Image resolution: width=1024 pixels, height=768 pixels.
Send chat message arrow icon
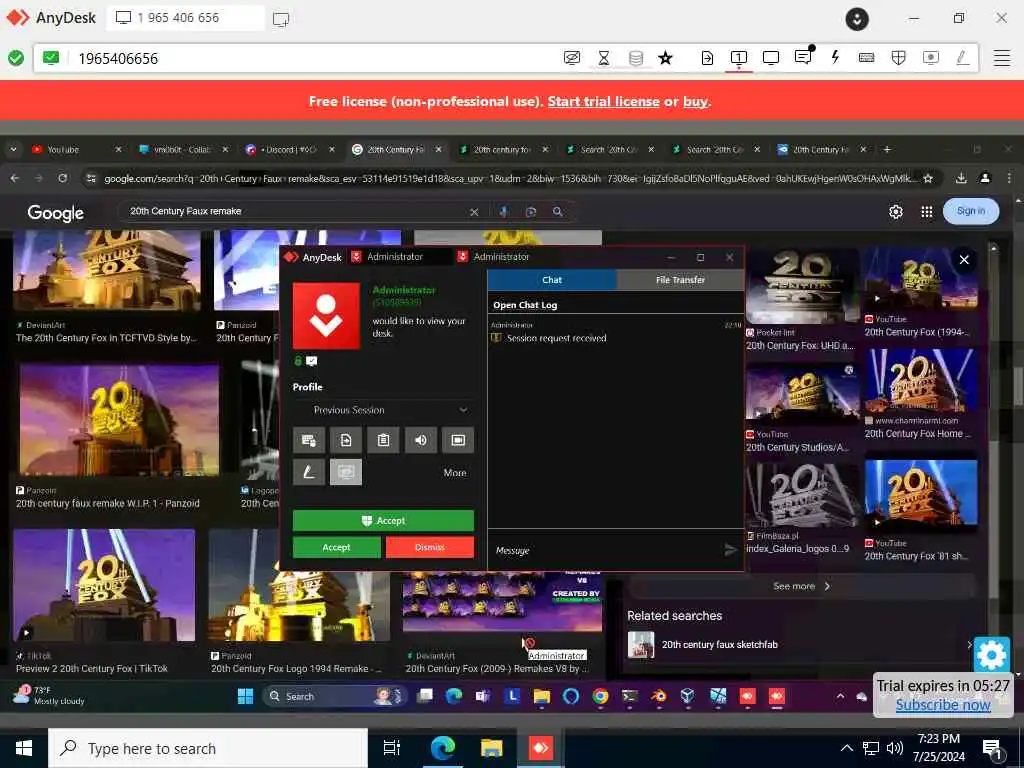click(731, 550)
